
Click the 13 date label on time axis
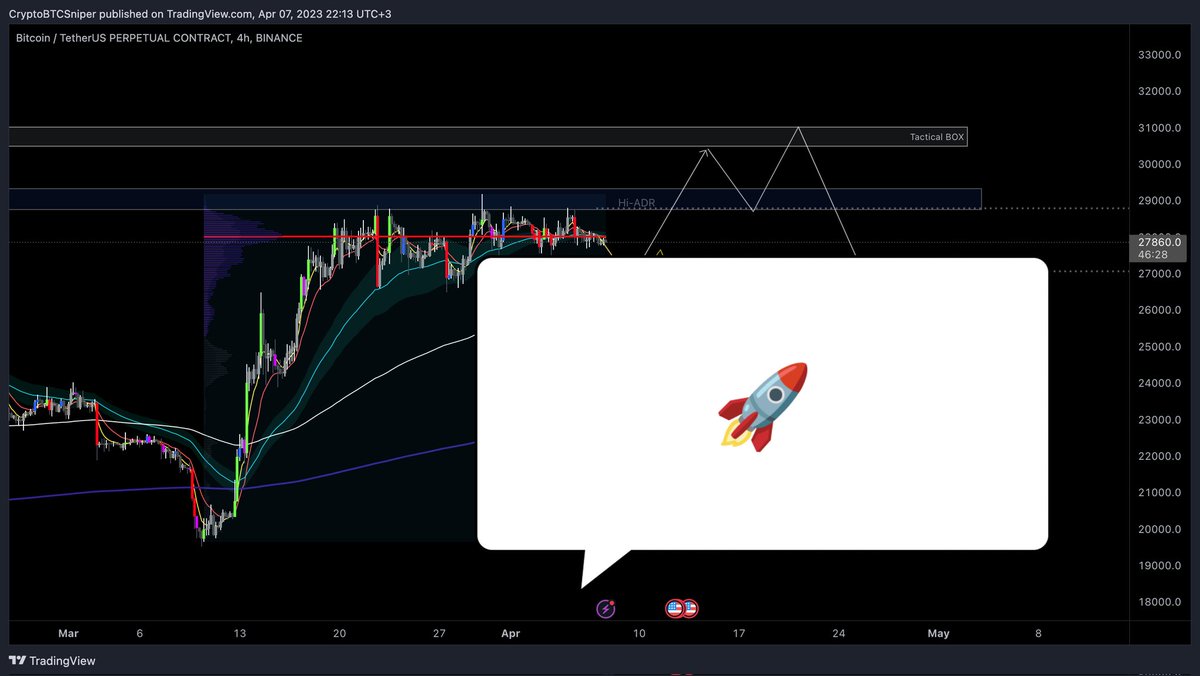(x=240, y=633)
